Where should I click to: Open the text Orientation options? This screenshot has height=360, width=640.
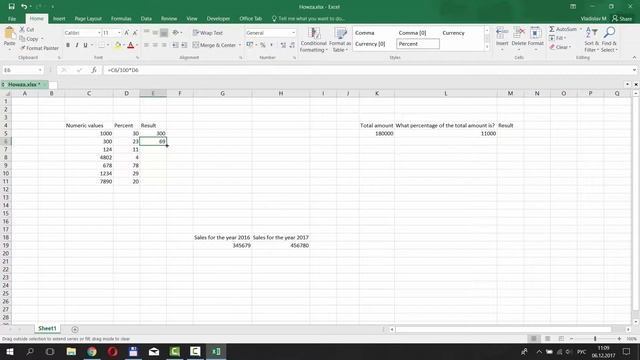(x=177, y=33)
